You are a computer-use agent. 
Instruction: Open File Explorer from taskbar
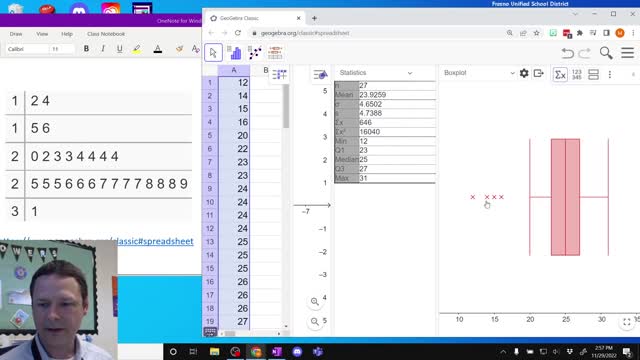click(214, 351)
